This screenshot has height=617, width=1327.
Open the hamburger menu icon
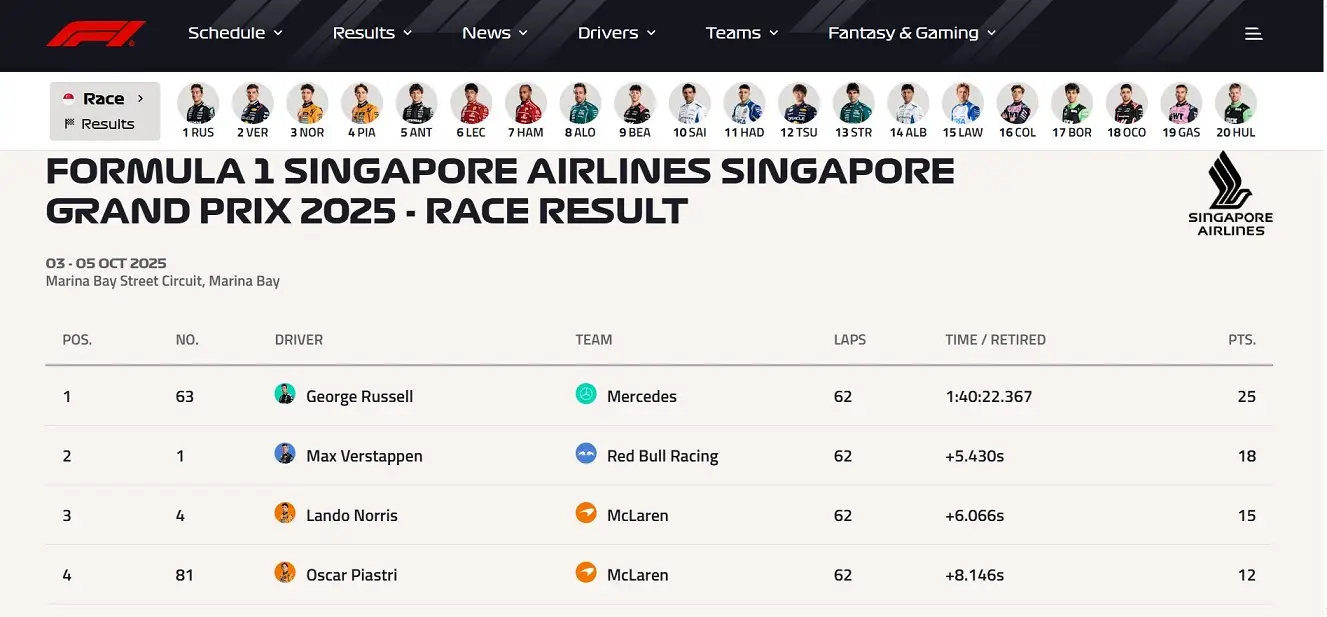[x=1253, y=34]
